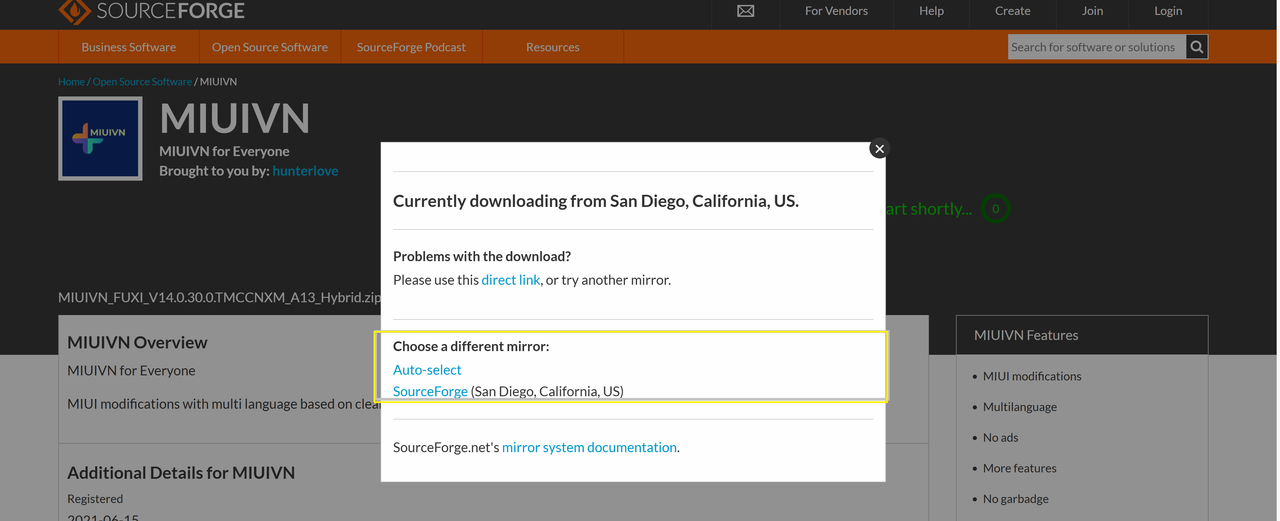Follow the Home breadcrumb link
1280x521 pixels.
coord(71,82)
